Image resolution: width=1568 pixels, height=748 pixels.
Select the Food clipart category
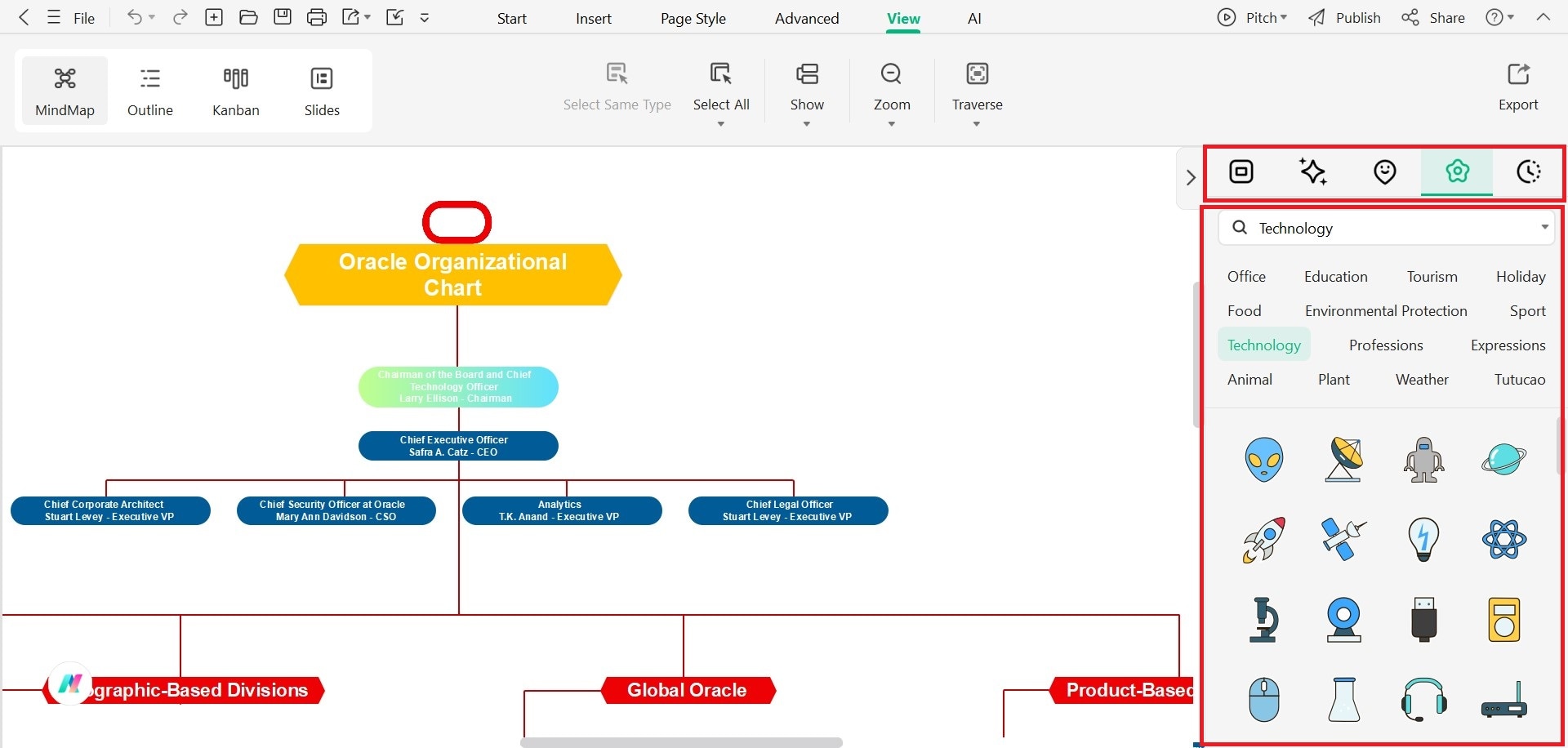coord(1245,311)
